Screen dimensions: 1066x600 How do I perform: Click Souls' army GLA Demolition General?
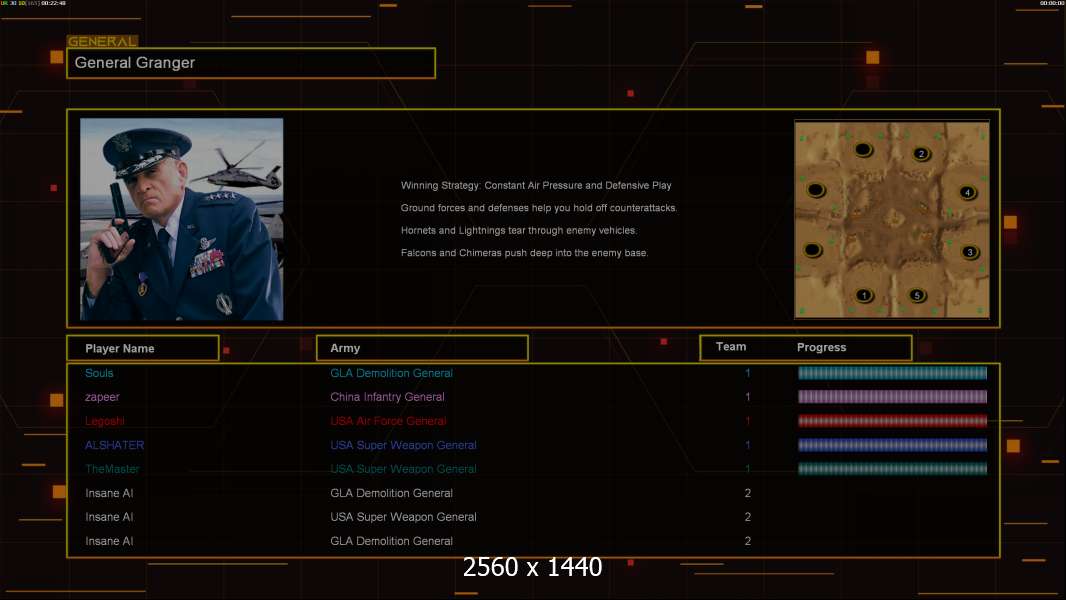coord(391,373)
